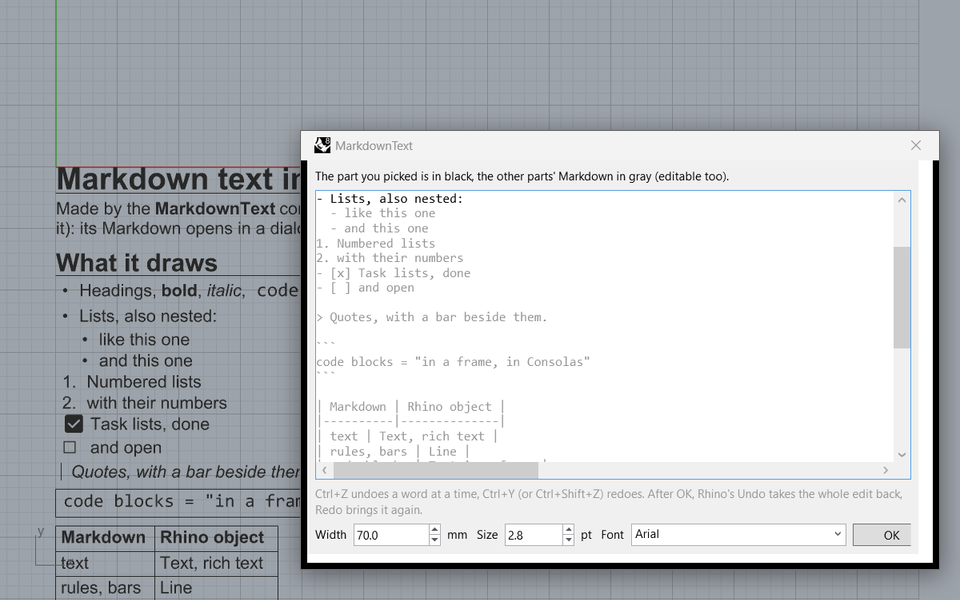
Task: Click '2. with their numbers' line in editor
Action: 390,258
